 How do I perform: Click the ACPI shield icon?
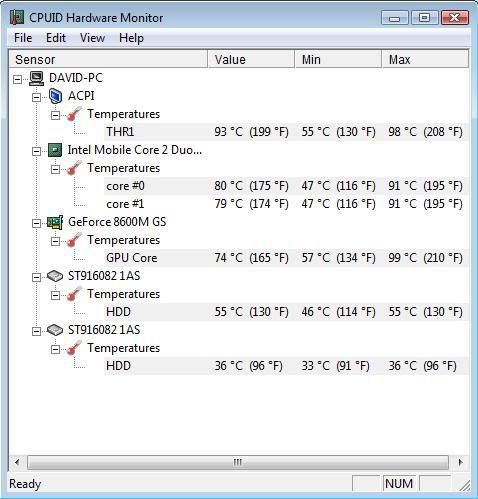tap(55, 96)
